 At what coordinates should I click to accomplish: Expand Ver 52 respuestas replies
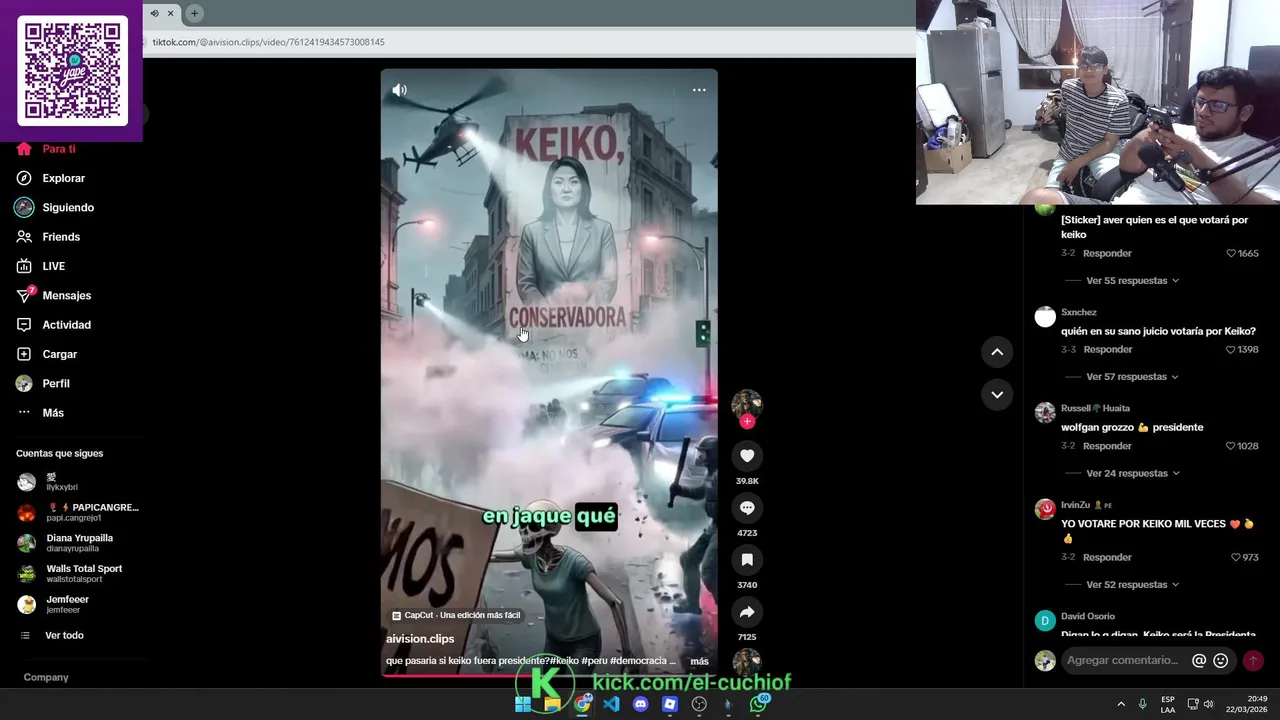1132,584
